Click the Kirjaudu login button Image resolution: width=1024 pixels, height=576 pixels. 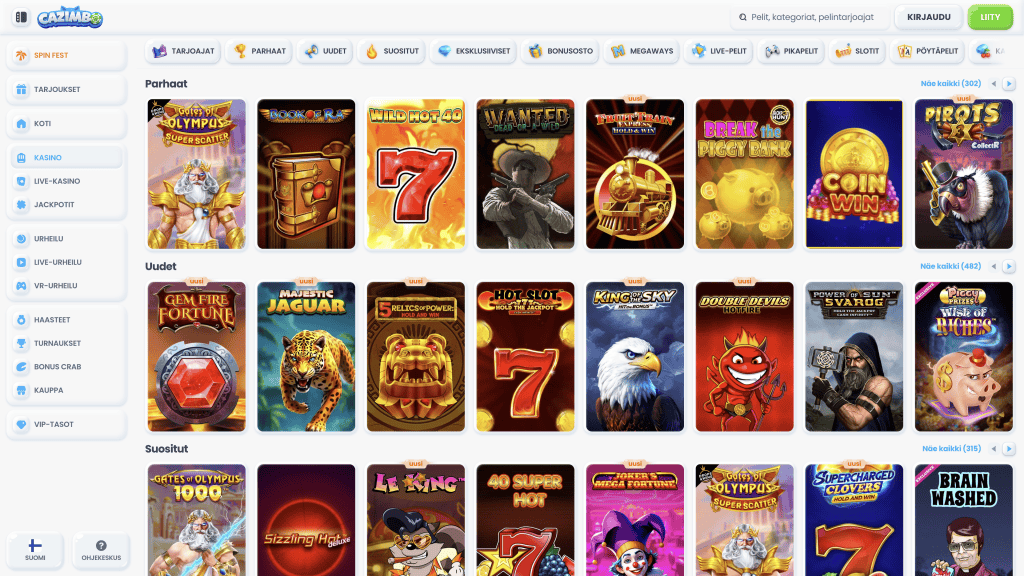click(x=929, y=17)
